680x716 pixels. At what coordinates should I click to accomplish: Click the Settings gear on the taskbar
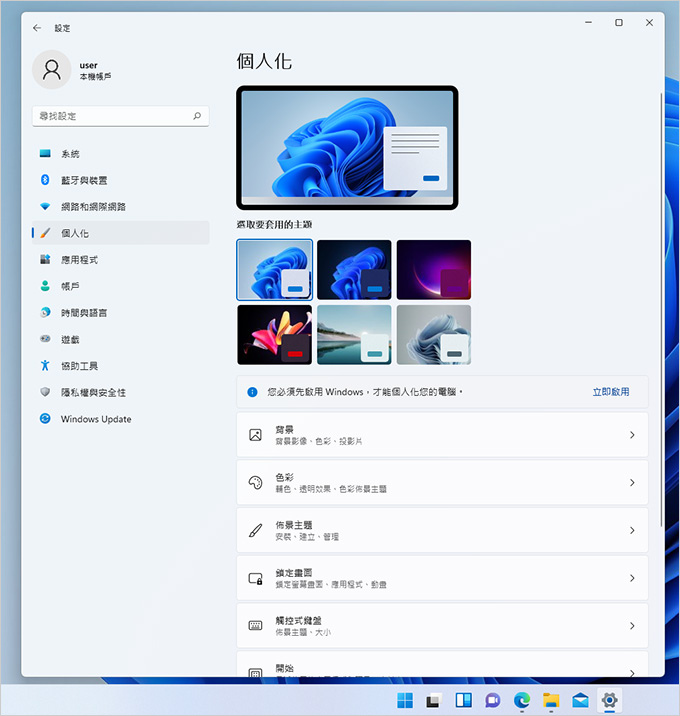point(609,700)
